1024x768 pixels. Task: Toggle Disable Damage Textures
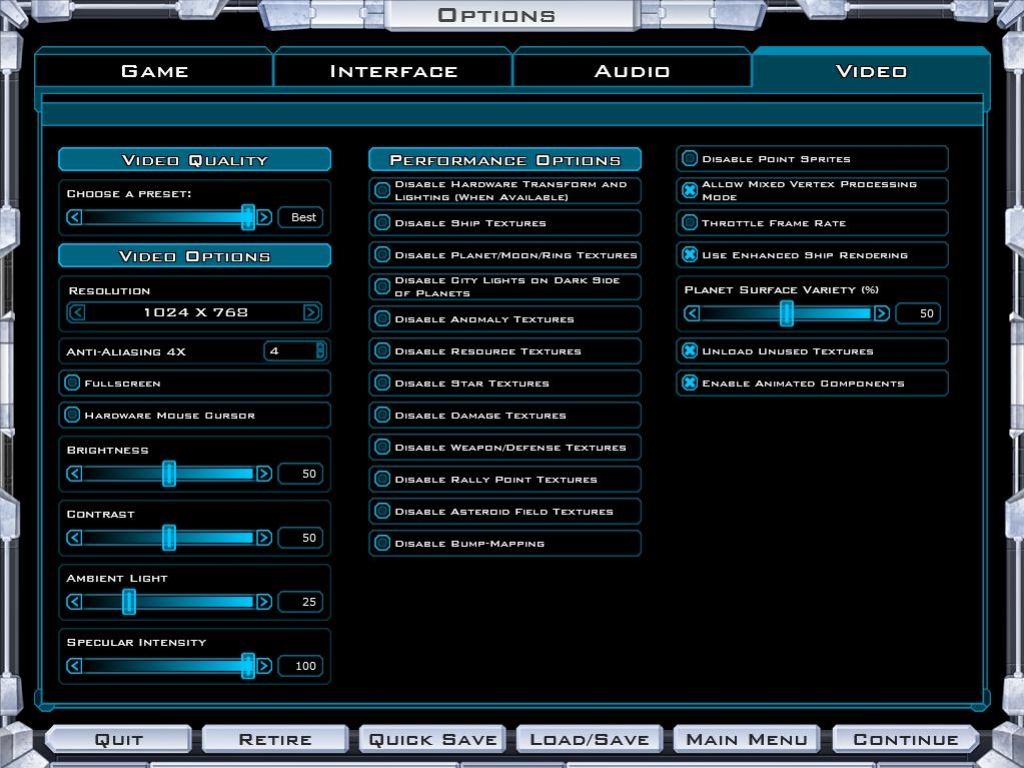coord(383,415)
